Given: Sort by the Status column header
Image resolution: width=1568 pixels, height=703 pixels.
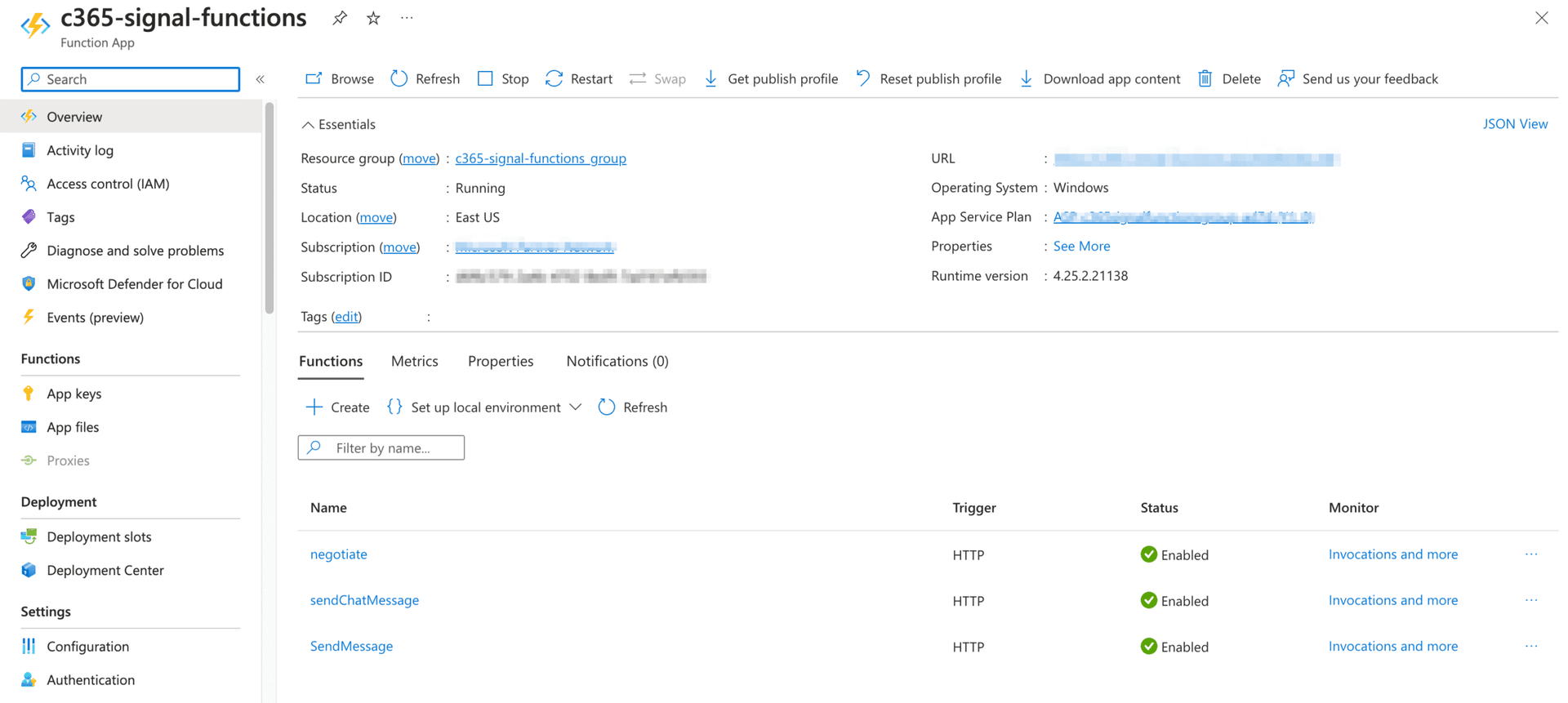Looking at the screenshot, I should point(1159,507).
